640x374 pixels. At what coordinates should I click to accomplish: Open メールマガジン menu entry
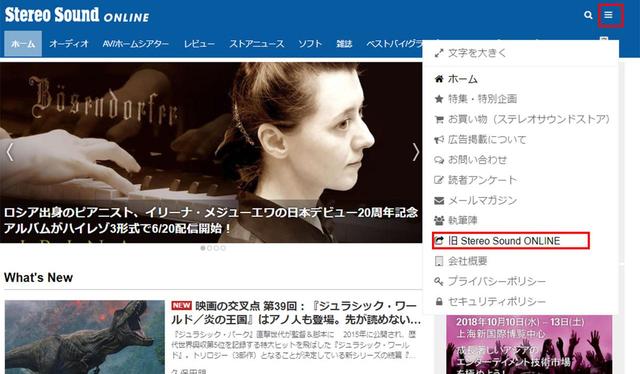click(482, 200)
